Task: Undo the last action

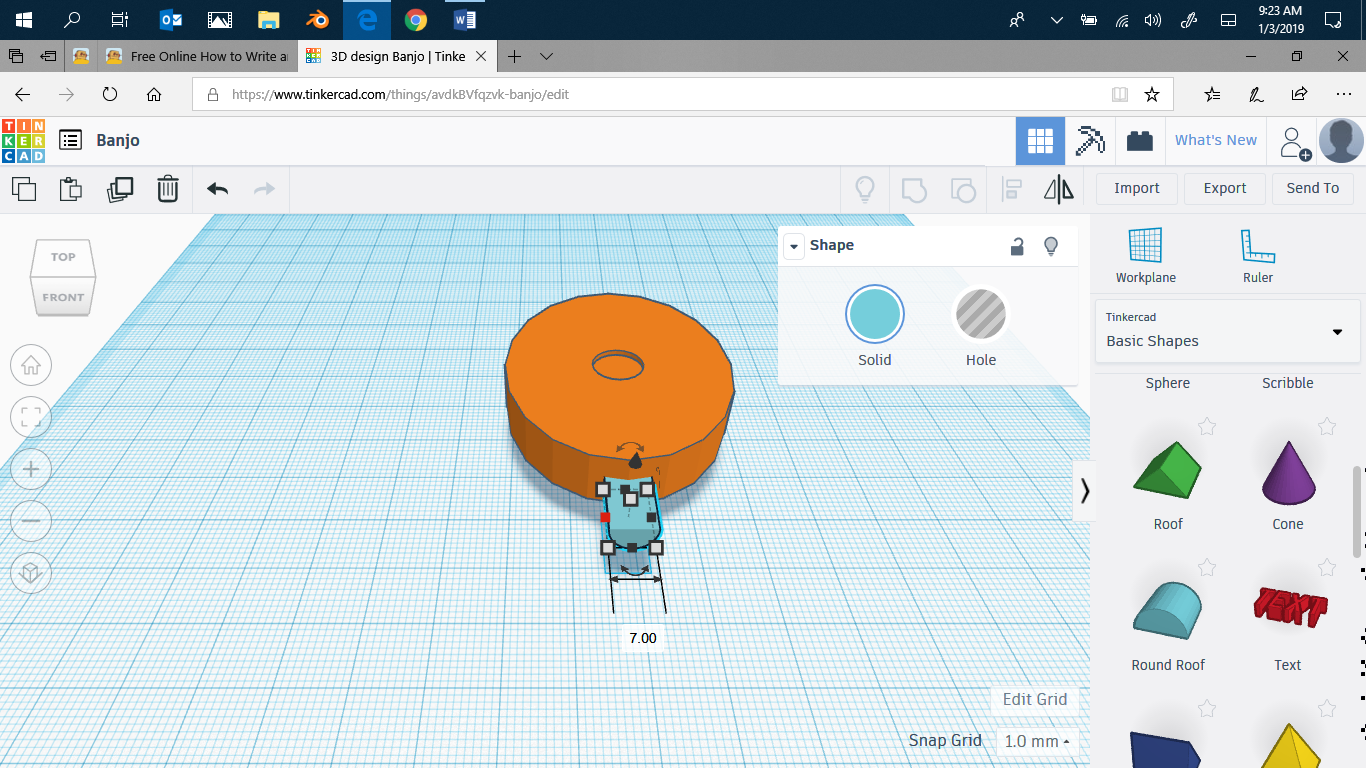Action: pyautogui.click(x=217, y=188)
